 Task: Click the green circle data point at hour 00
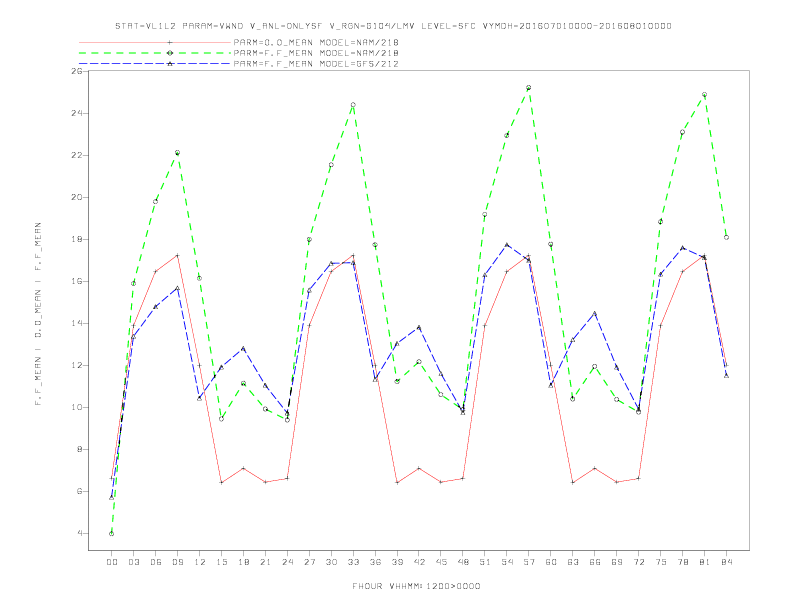click(112, 534)
